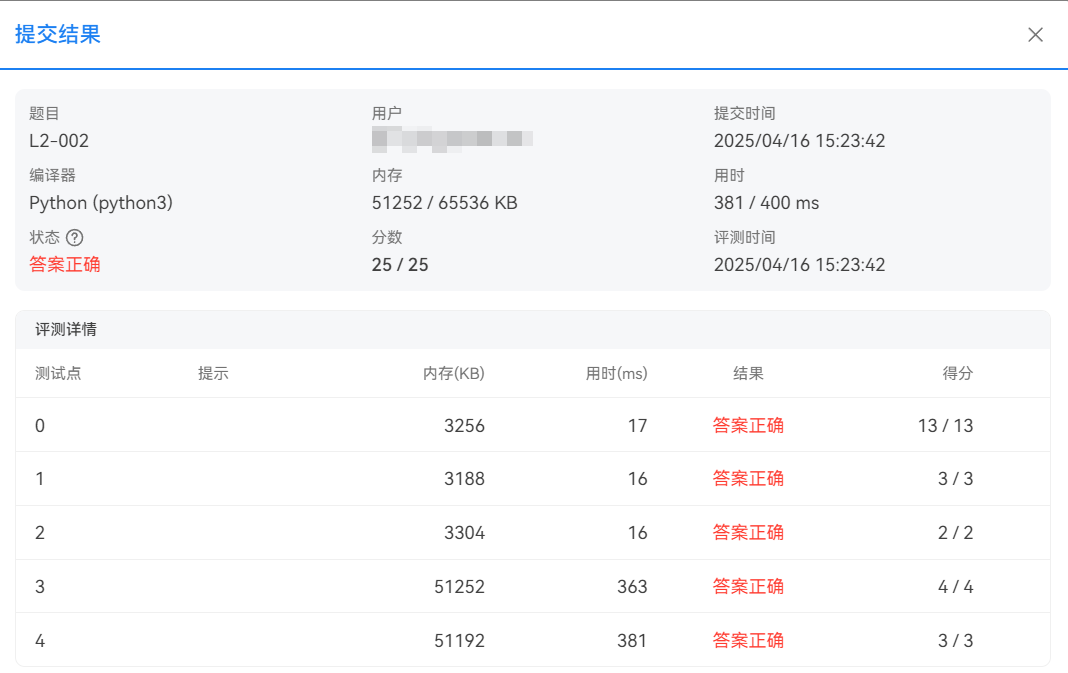Viewport: 1068px width, 673px height.
Task: Select the 提示 column header
Action: pyautogui.click(x=212, y=373)
